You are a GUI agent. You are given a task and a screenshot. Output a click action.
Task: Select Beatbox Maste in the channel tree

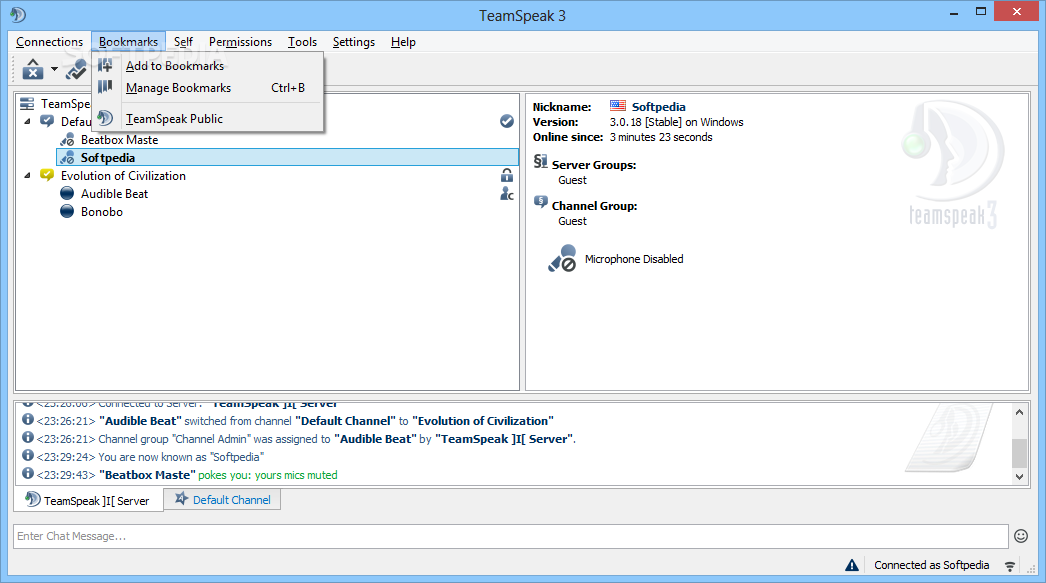119,139
